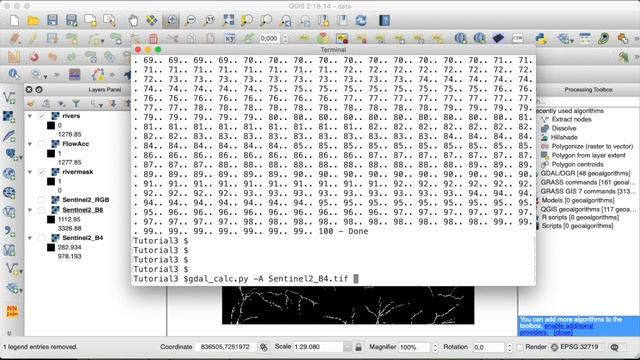Select Polygon from layer extent
This screenshot has width=640, height=360.
pos(588,155)
